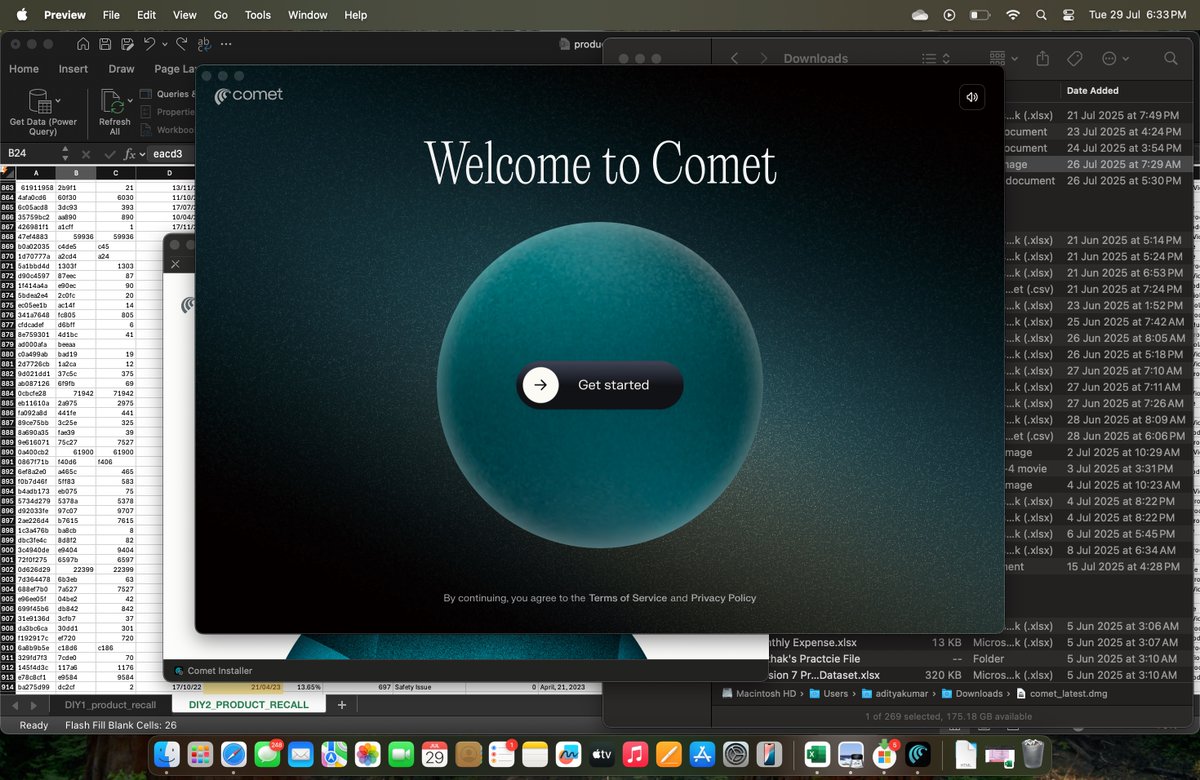The width and height of the screenshot is (1200, 780).
Task: Expand the Get Data dropdown arrow
Action: click(58, 101)
